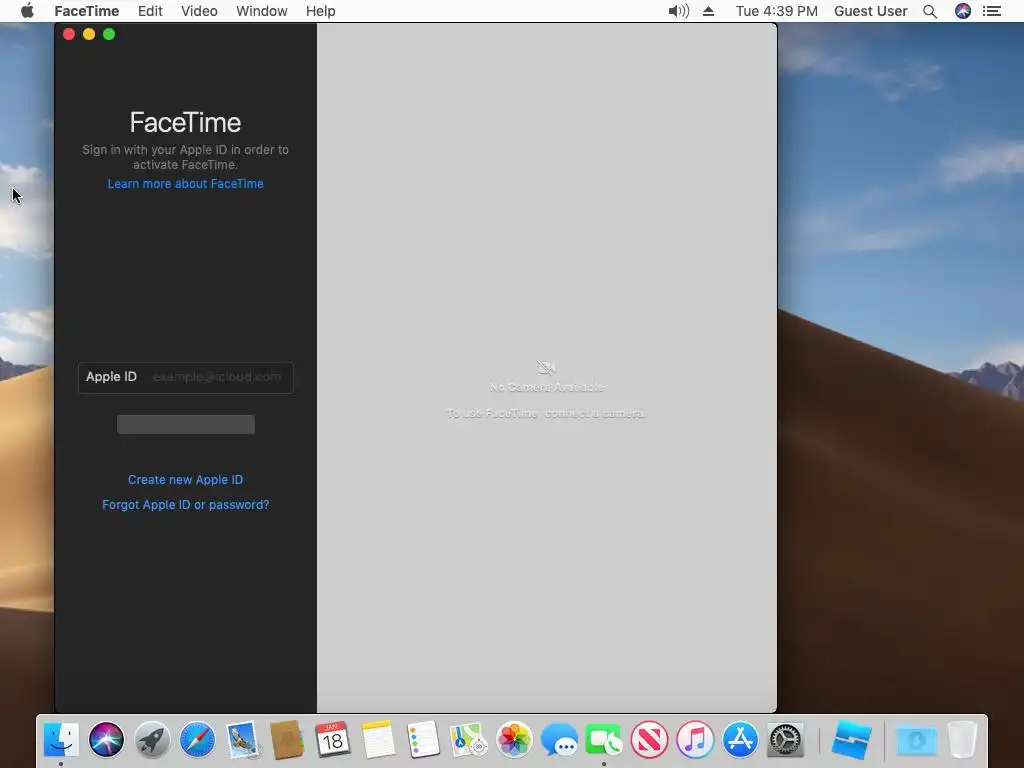1024x768 pixels.
Task: Open the FaceTime app menu
Action: pos(86,11)
